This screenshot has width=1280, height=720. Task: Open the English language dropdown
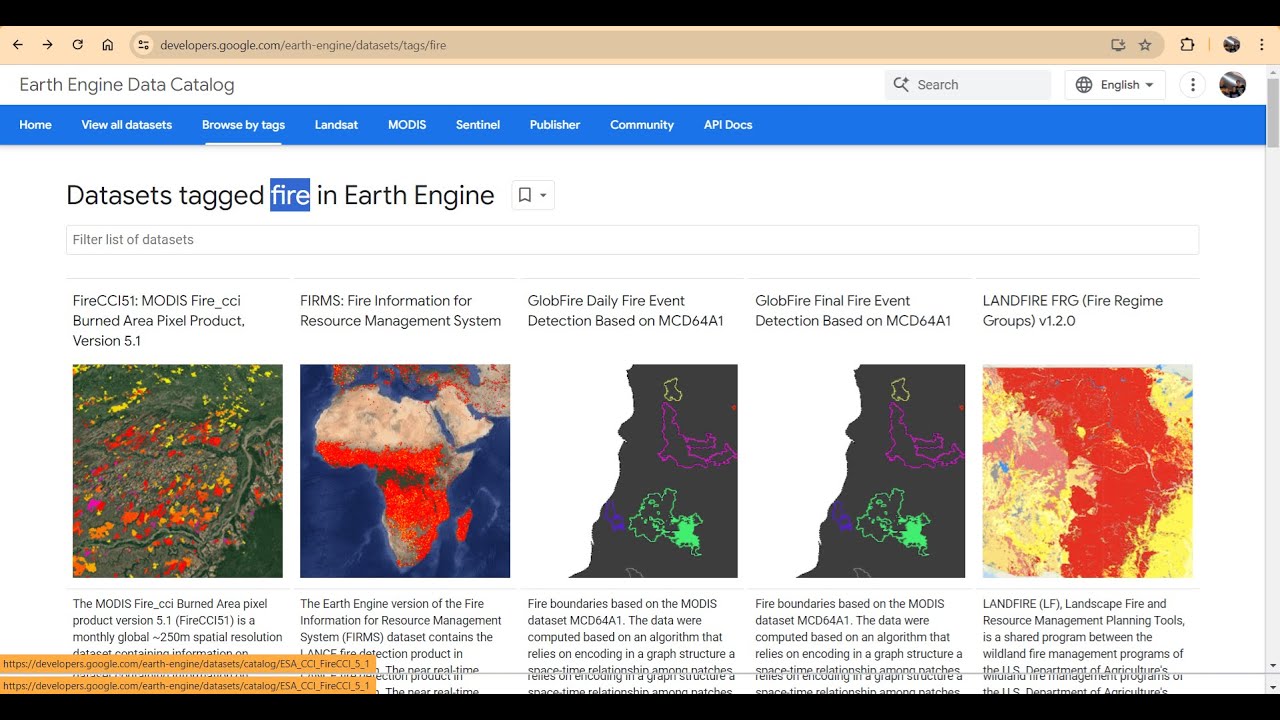pyautogui.click(x=1115, y=85)
